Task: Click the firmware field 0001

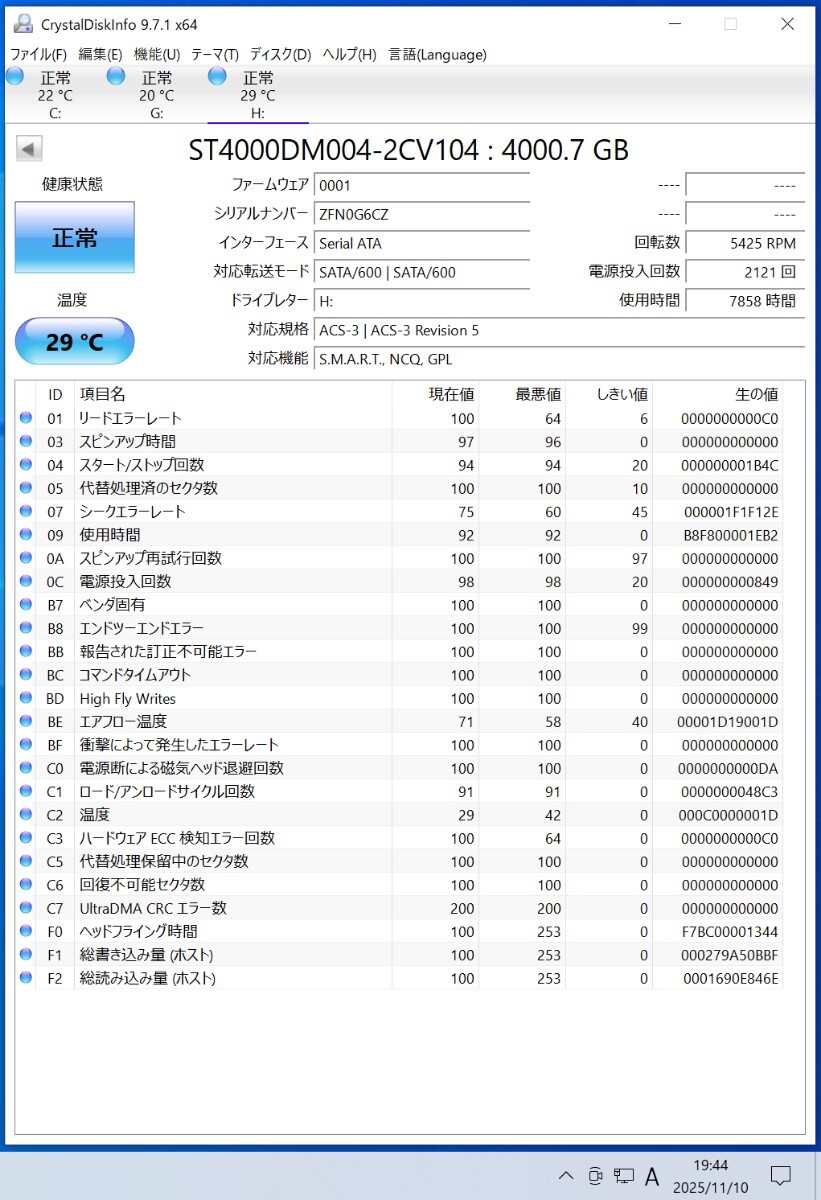Action: [422, 185]
